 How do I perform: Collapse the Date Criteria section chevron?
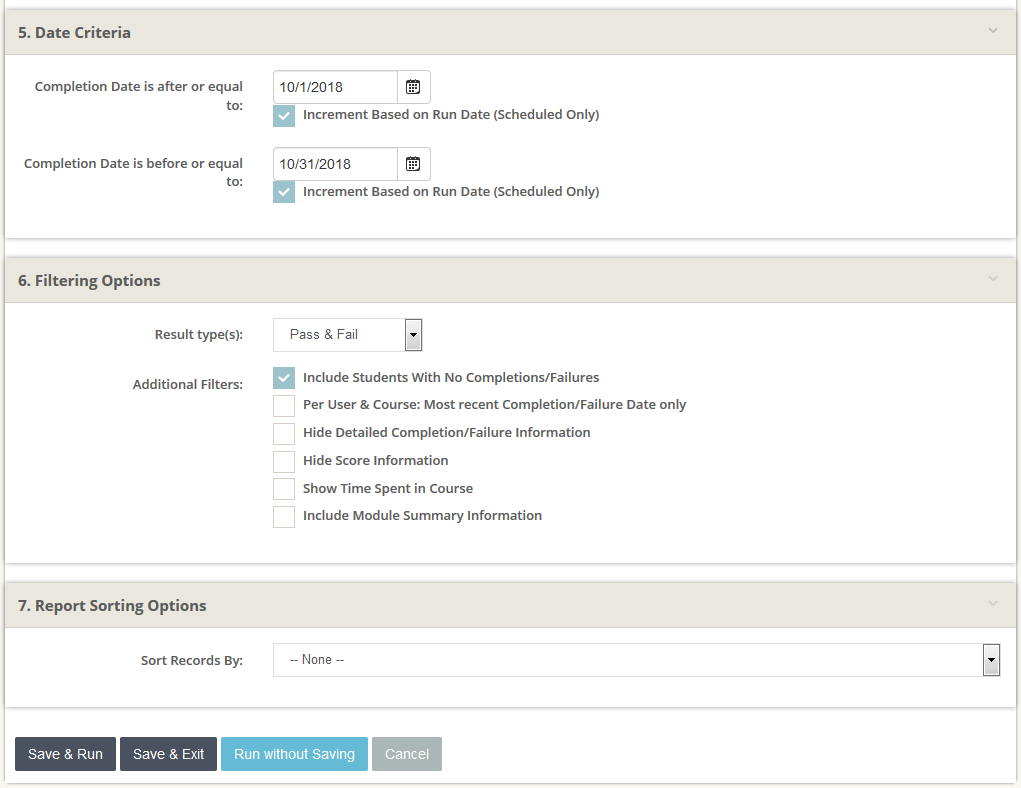coord(992,31)
